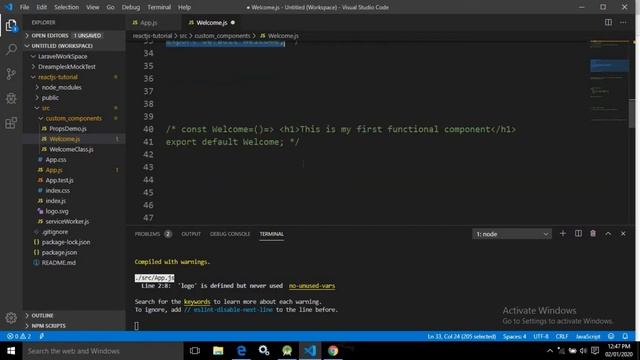640x360 pixels.
Task: Open editor More Actions ellipsis menu
Action: 623,22
